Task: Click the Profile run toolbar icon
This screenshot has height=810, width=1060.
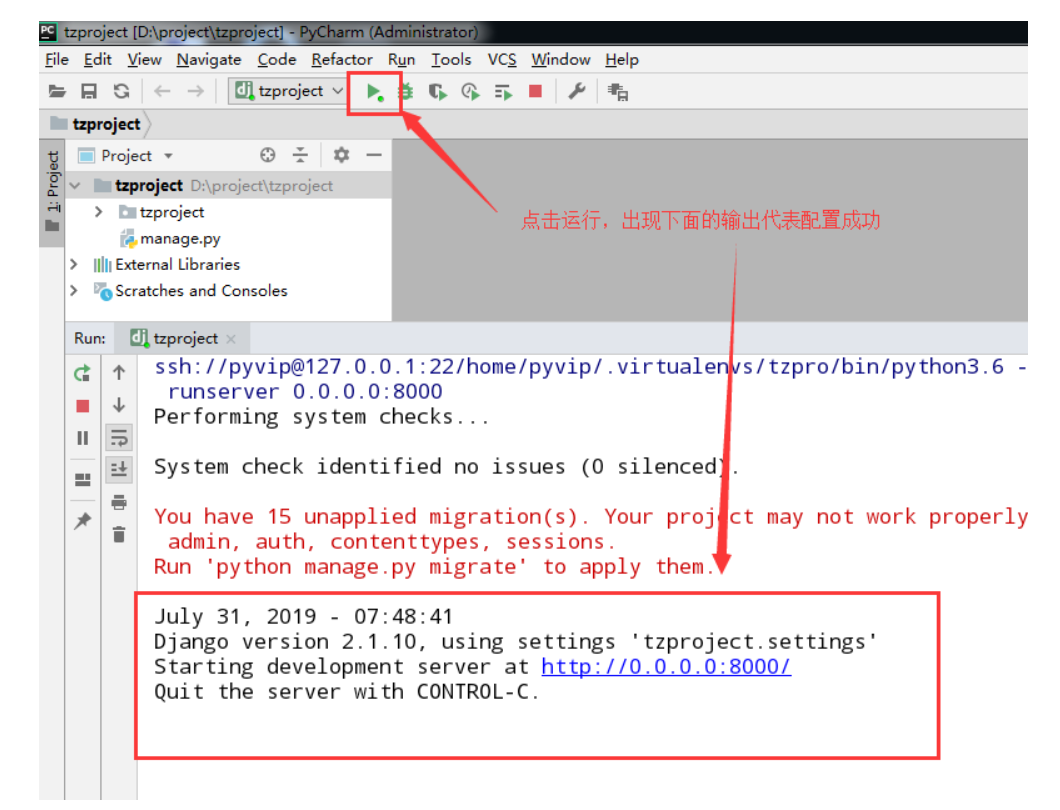Action: (x=471, y=91)
